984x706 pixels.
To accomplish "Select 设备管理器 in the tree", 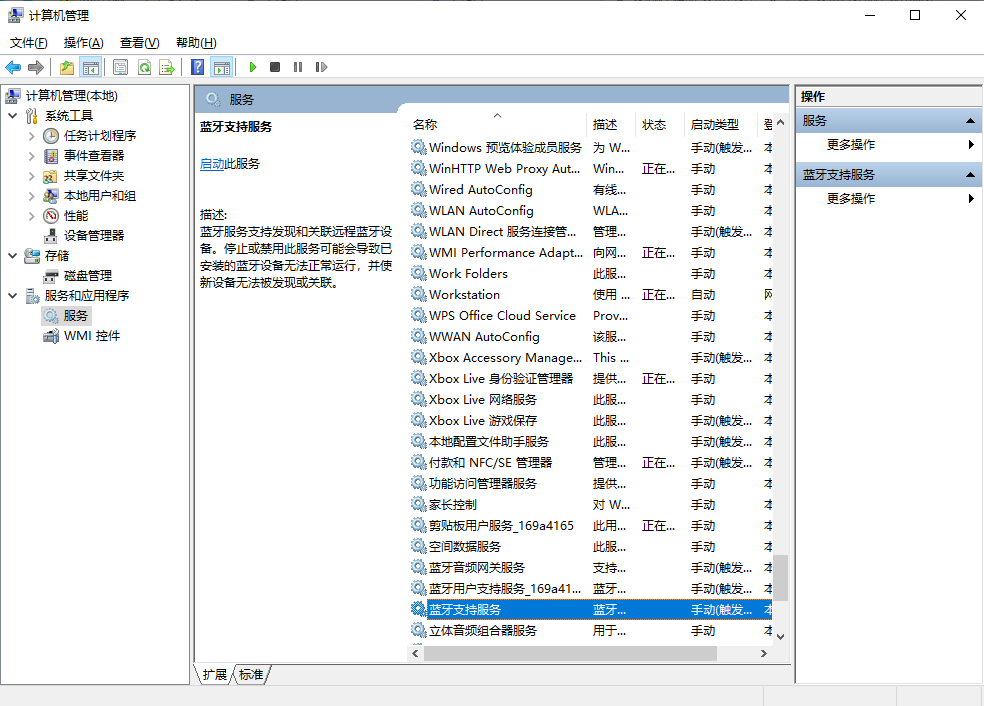I will (x=94, y=236).
